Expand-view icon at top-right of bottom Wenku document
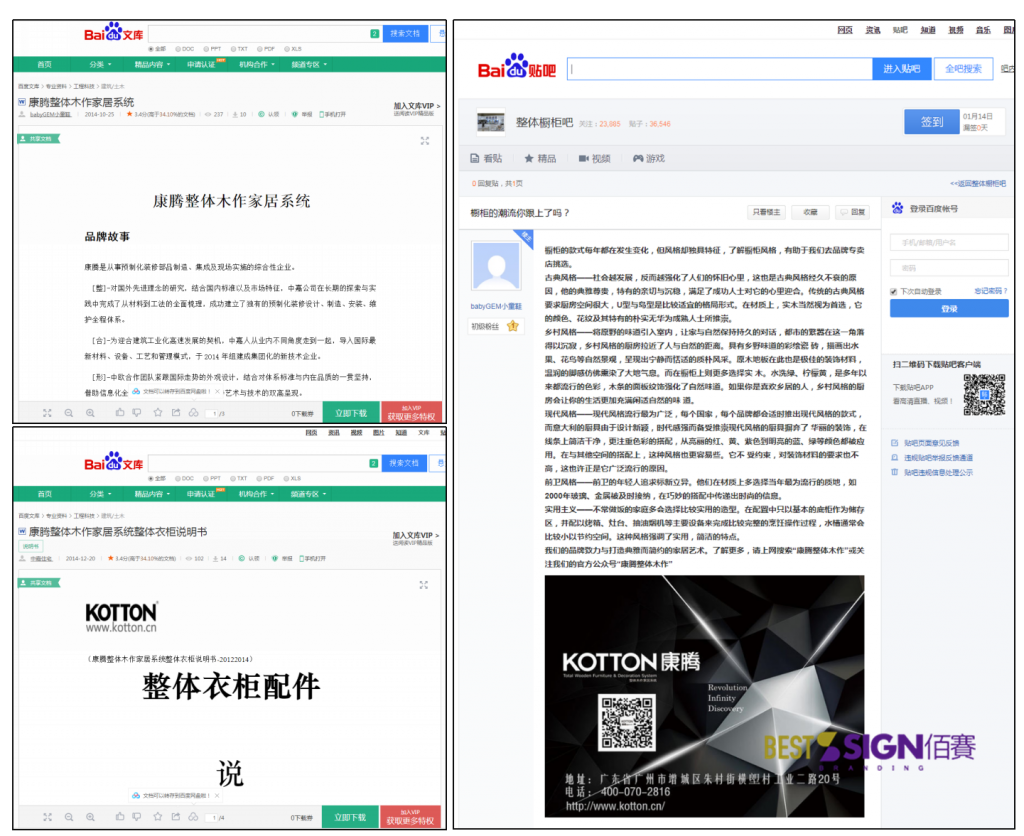Screen dimensions: 1024x836 (x=424, y=585)
